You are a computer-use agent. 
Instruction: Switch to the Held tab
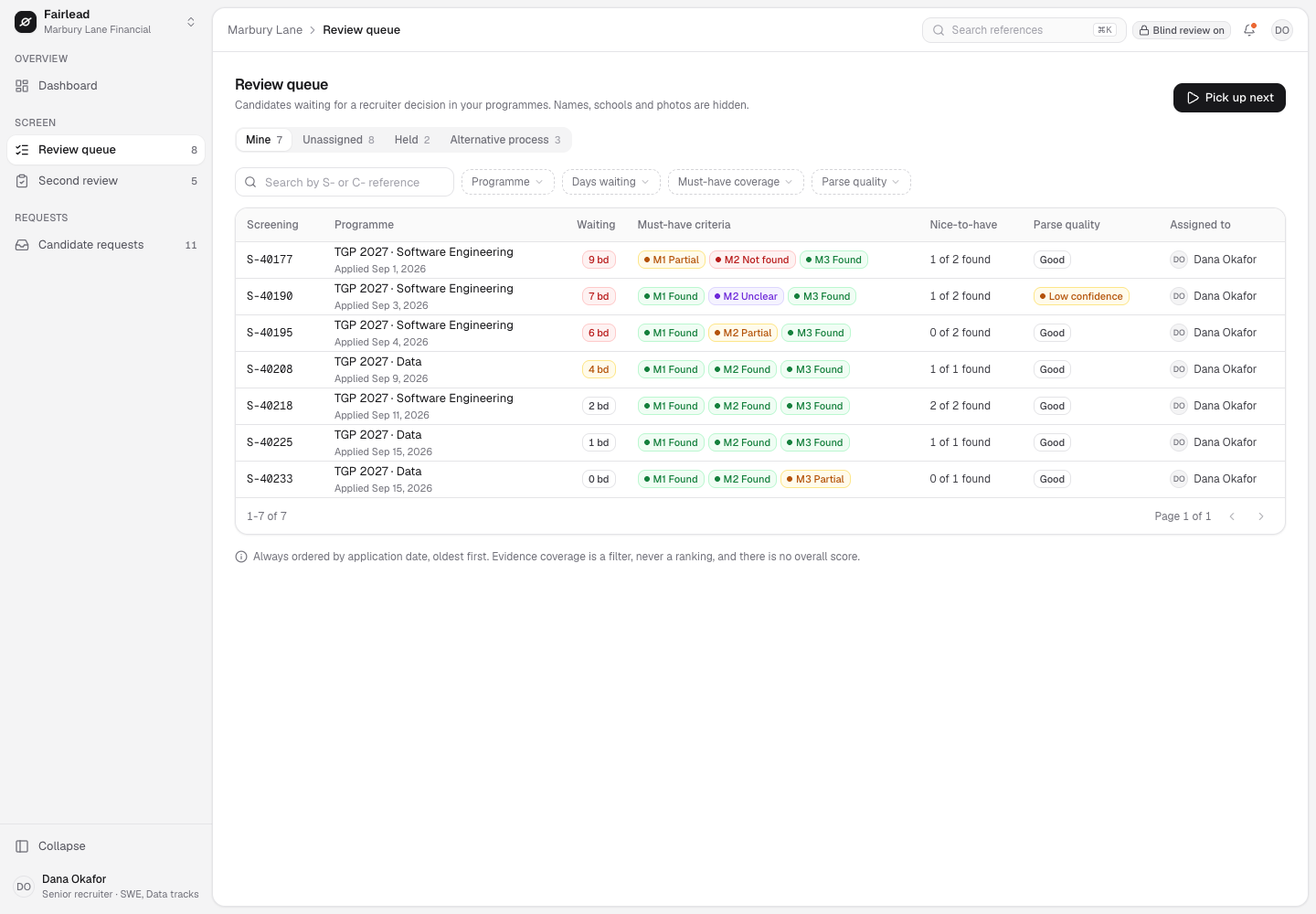click(x=412, y=140)
